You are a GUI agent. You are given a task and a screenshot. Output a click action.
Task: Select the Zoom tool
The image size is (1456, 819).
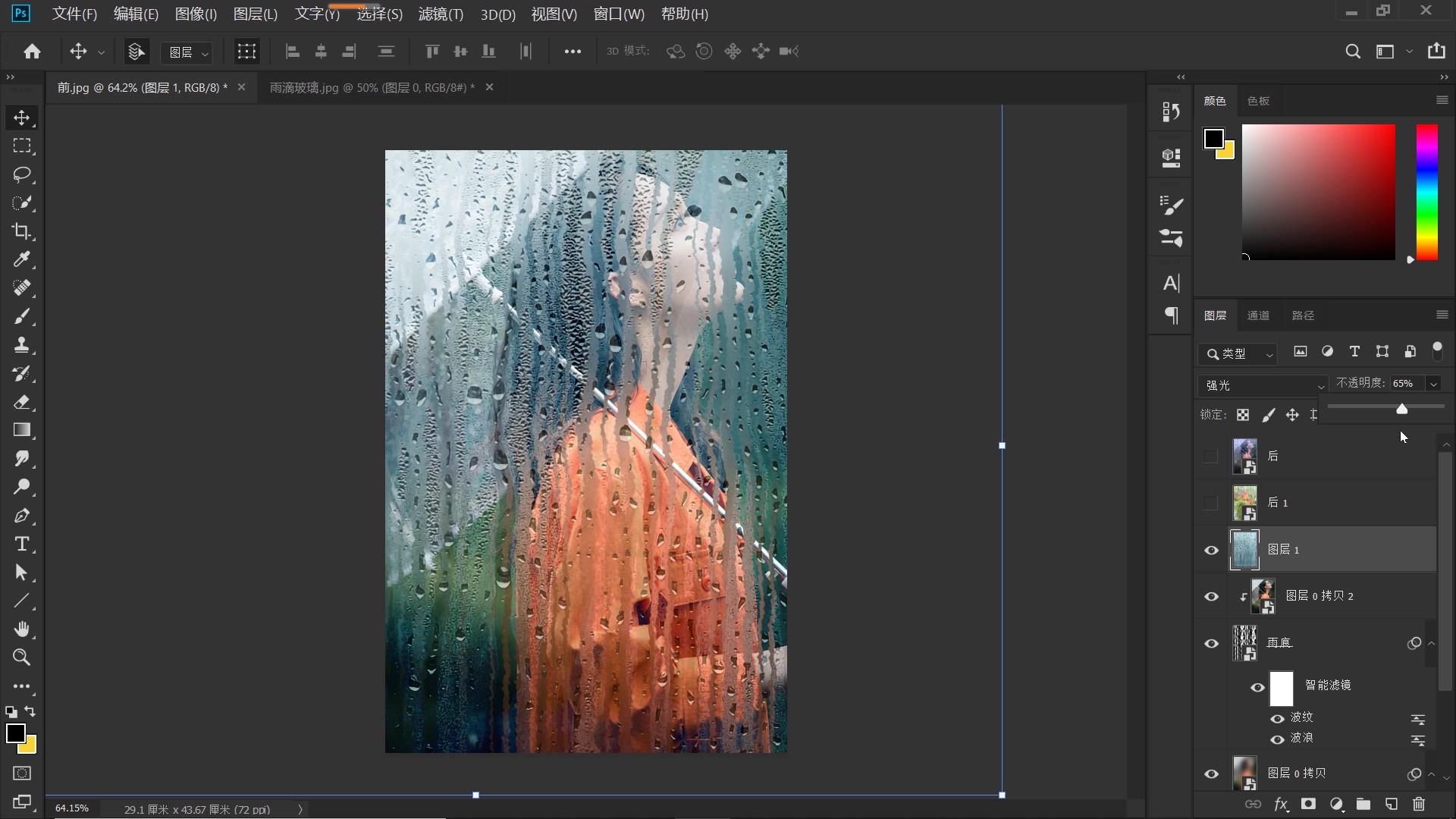click(21, 657)
